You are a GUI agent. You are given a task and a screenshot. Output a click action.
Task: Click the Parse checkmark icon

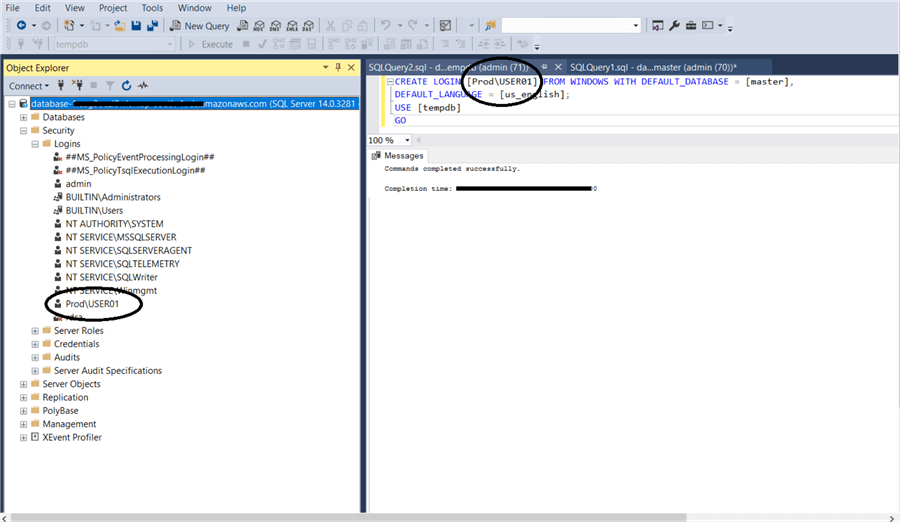pyautogui.click(x=262, y=44)
